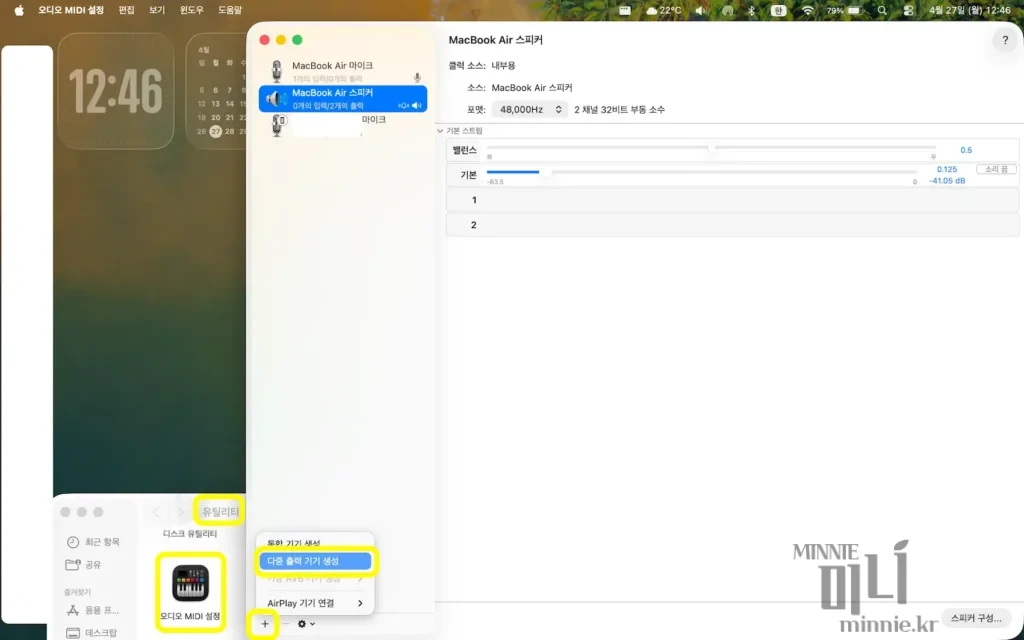Open the help question mark button
Screen dimensions: 1024x640
[x=1004, y=40]
